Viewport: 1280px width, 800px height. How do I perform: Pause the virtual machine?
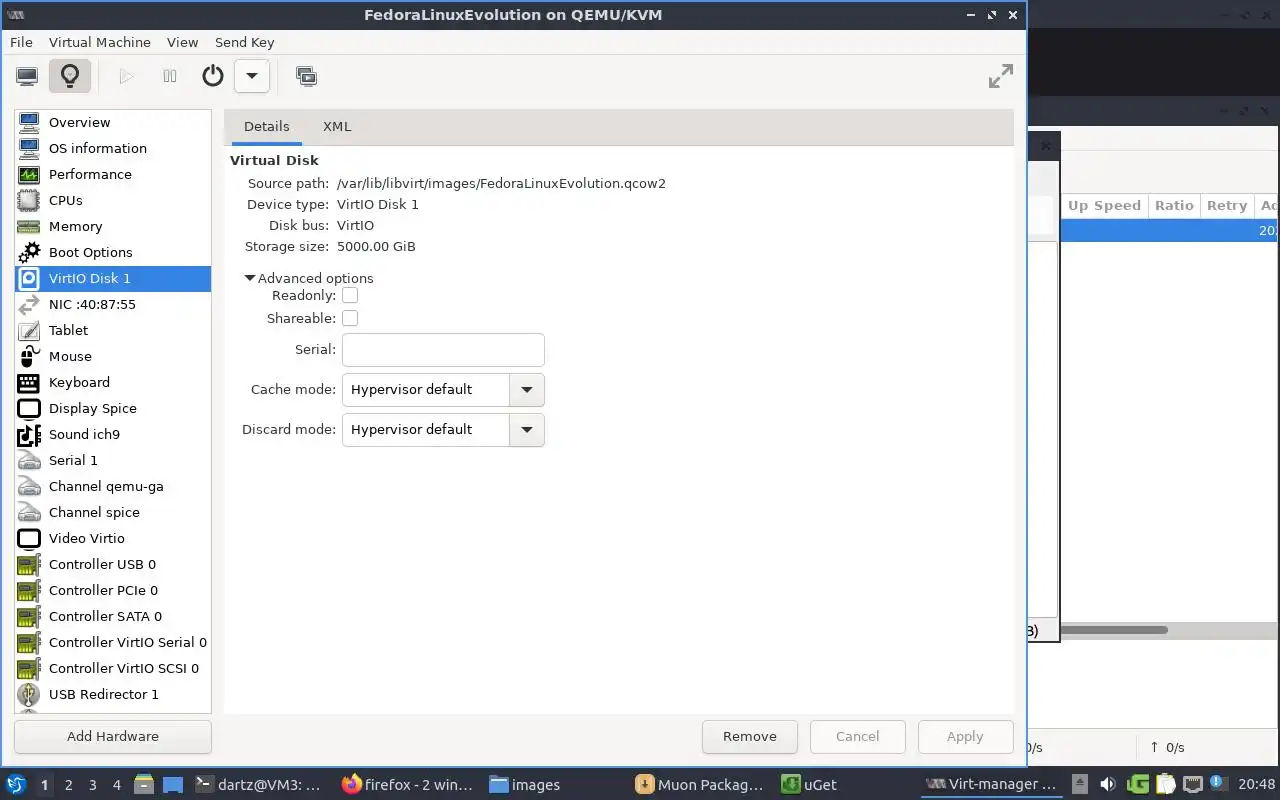[170, 76]
